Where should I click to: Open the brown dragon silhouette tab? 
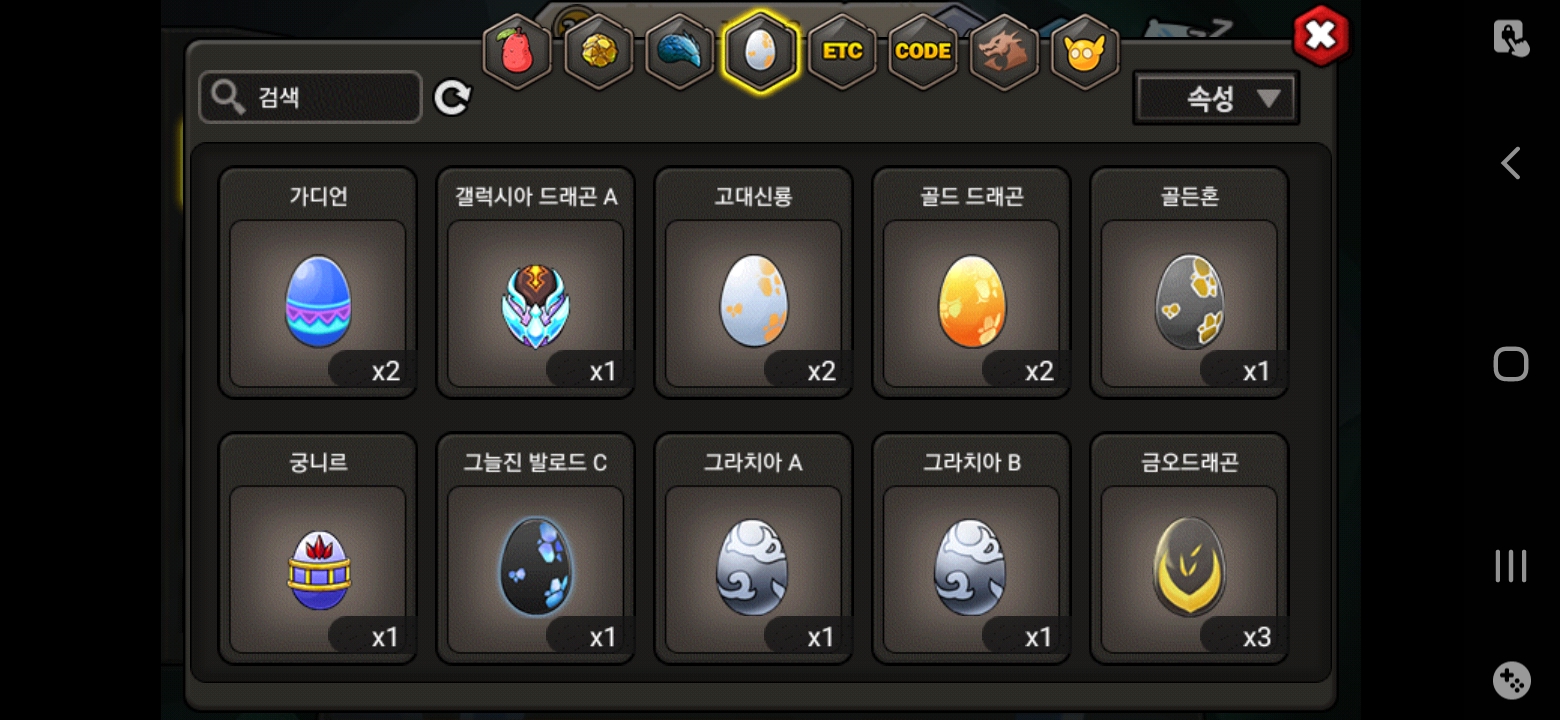click(1004, 52)
